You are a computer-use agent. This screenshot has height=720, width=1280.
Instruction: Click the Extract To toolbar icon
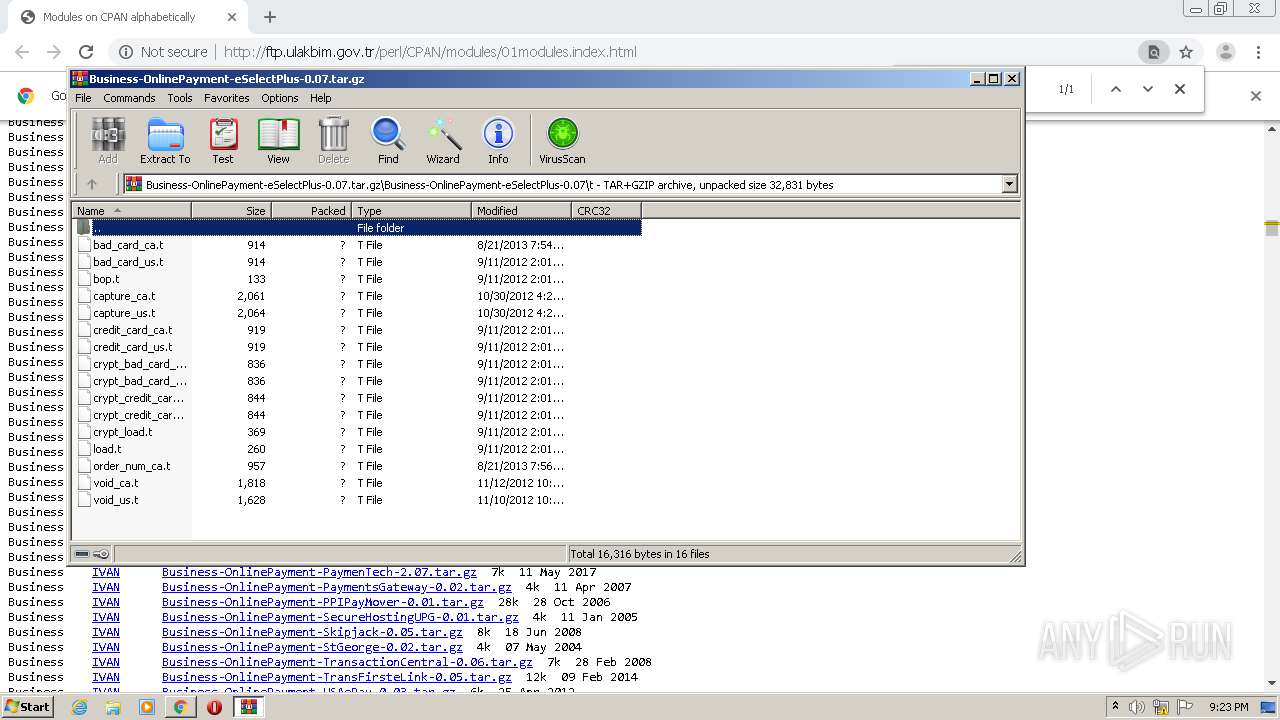165,140
